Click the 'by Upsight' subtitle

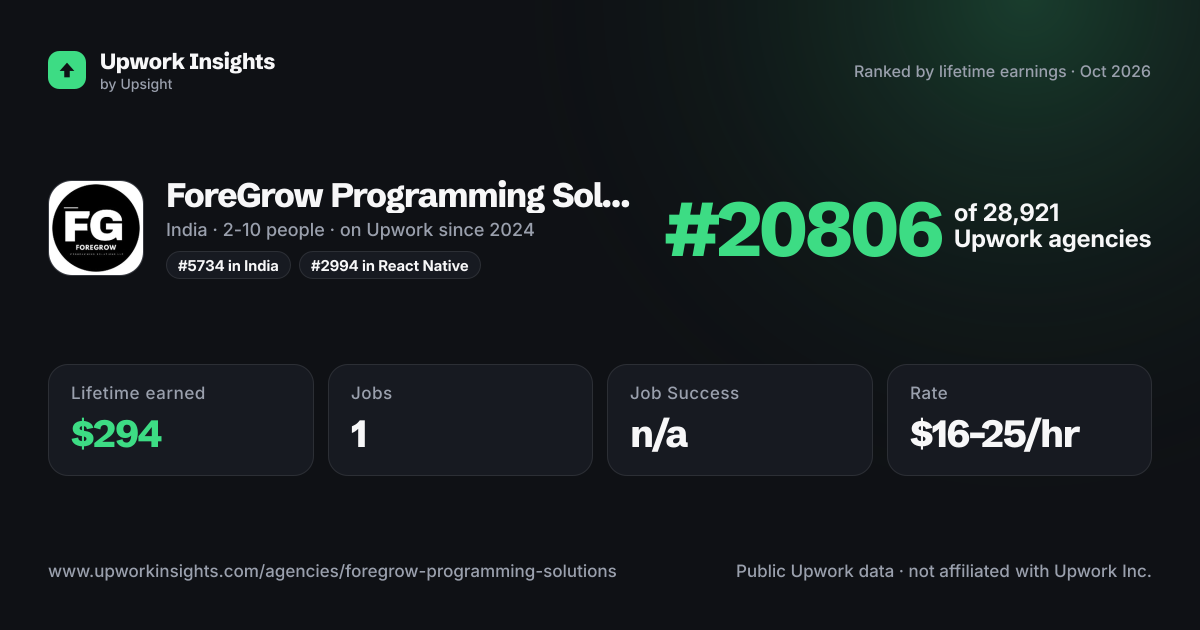pos(136,85)
